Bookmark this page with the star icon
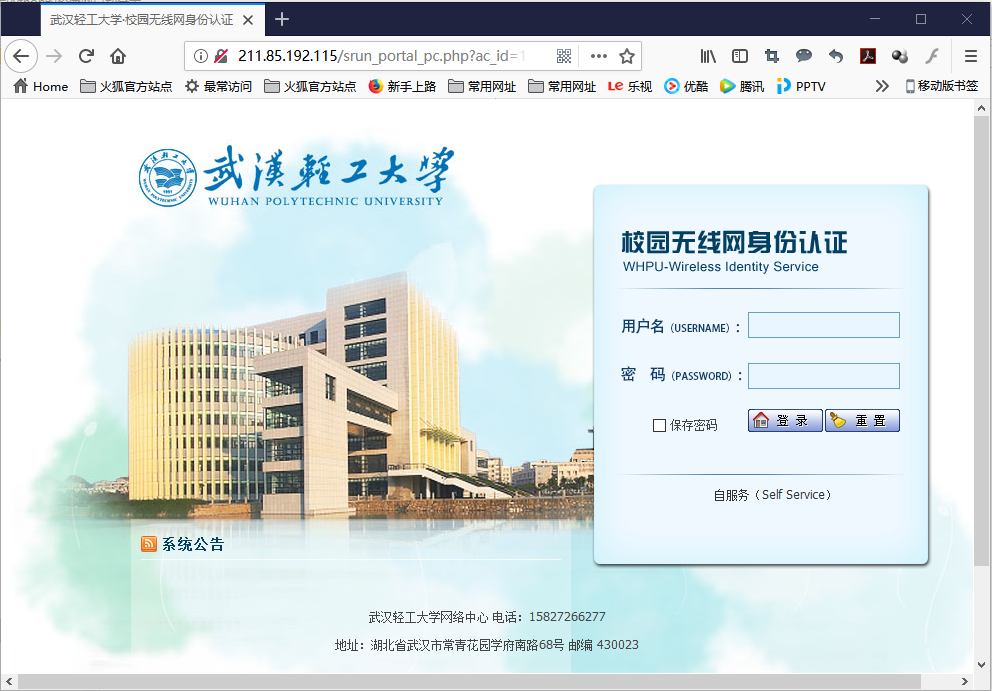992x691 pixels. (x=627, y=56)
